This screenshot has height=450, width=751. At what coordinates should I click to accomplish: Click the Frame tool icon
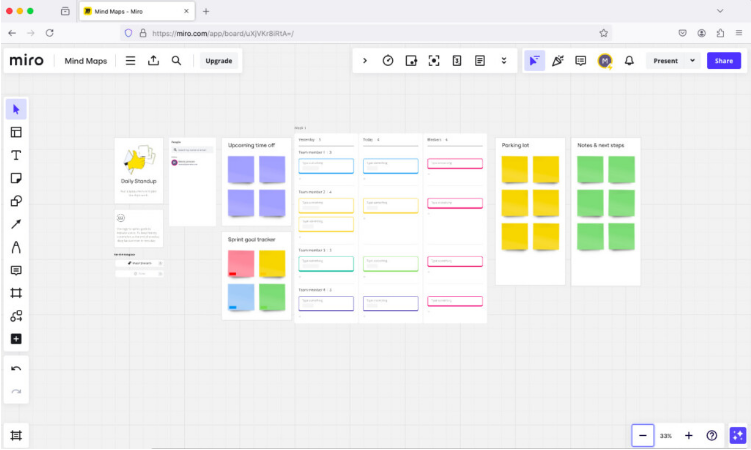[16, 293]
